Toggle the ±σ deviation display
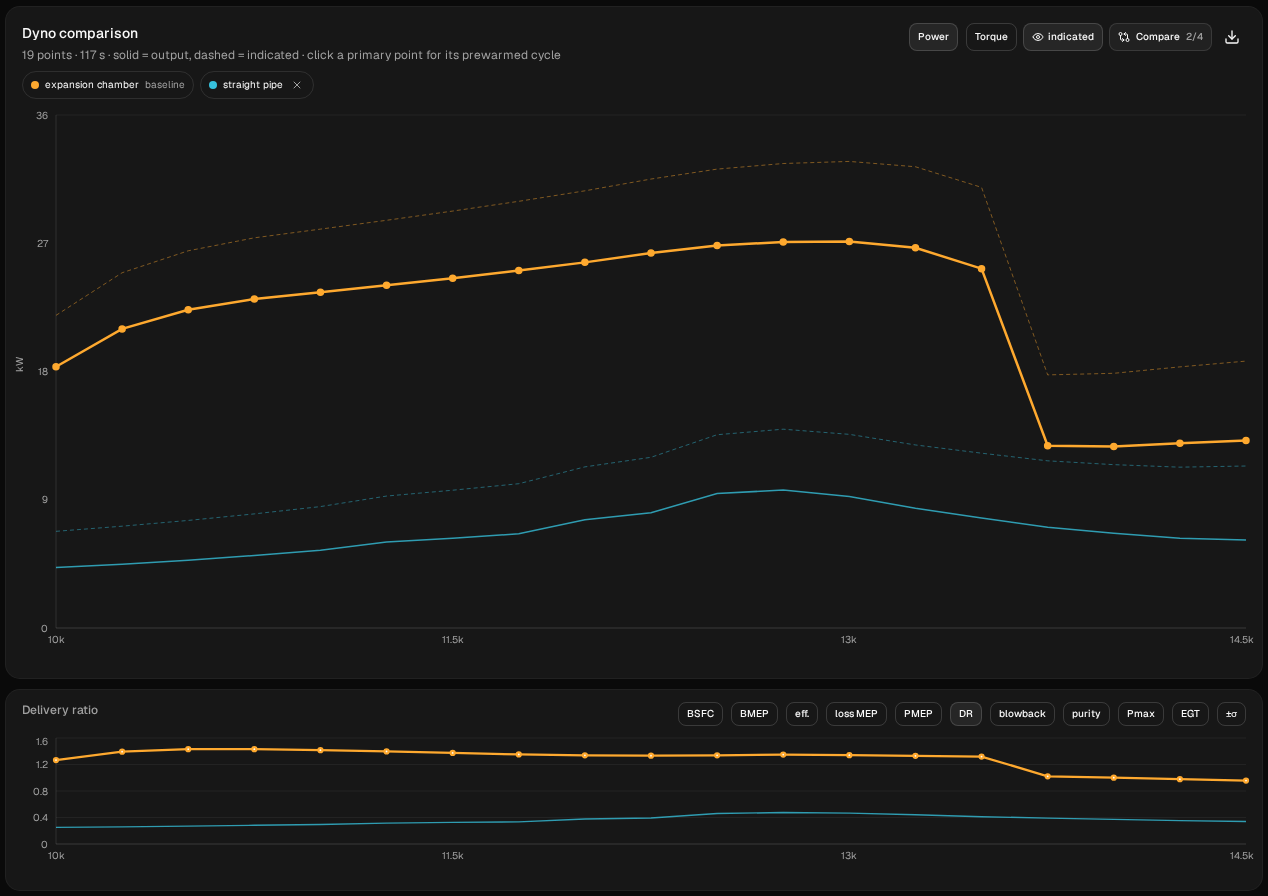 (x=1231, y=714)
